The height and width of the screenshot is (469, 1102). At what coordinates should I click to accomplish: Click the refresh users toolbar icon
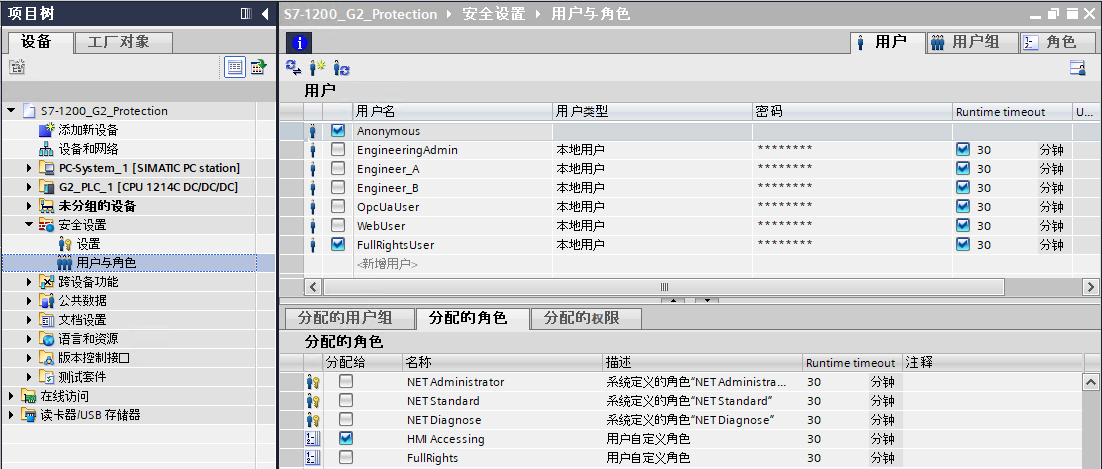(342, 68)
